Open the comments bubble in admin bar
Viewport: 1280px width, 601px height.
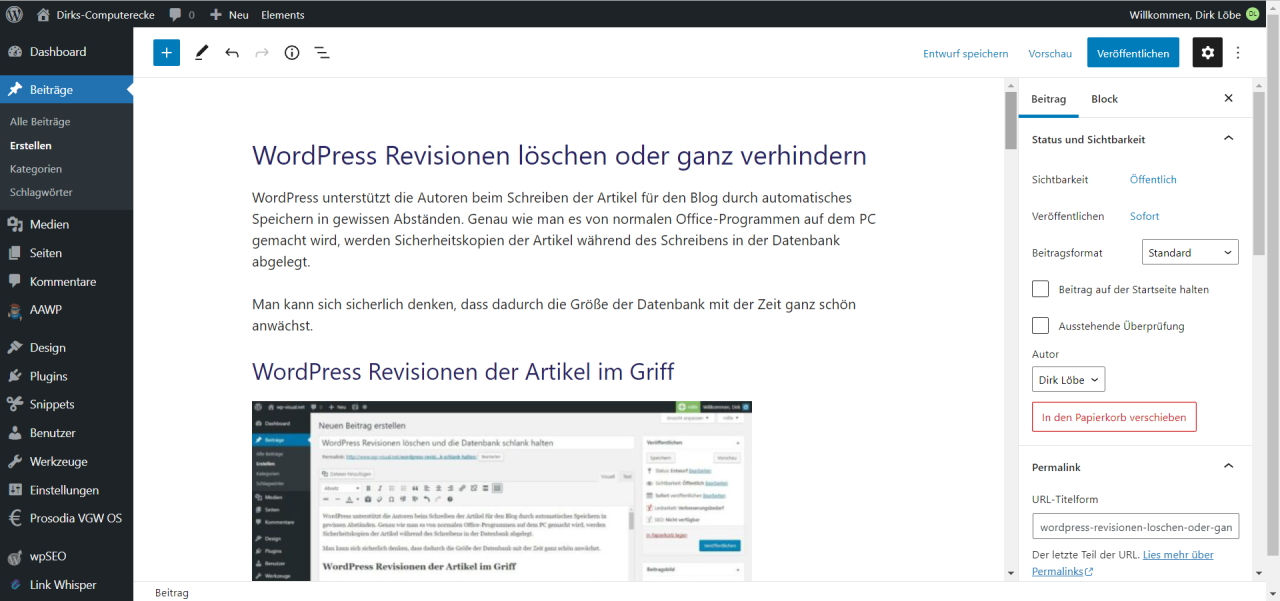click(181, 15)
